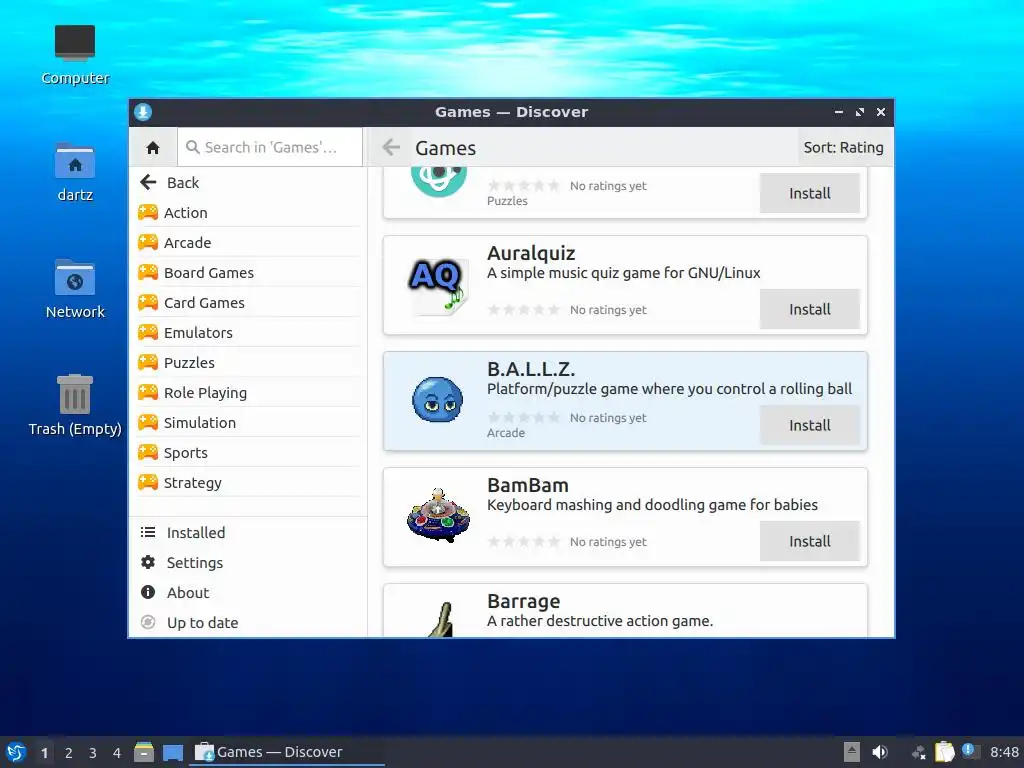Open the BamBam title
This screenshot has width=1024, height=768.
pos(528,485)
